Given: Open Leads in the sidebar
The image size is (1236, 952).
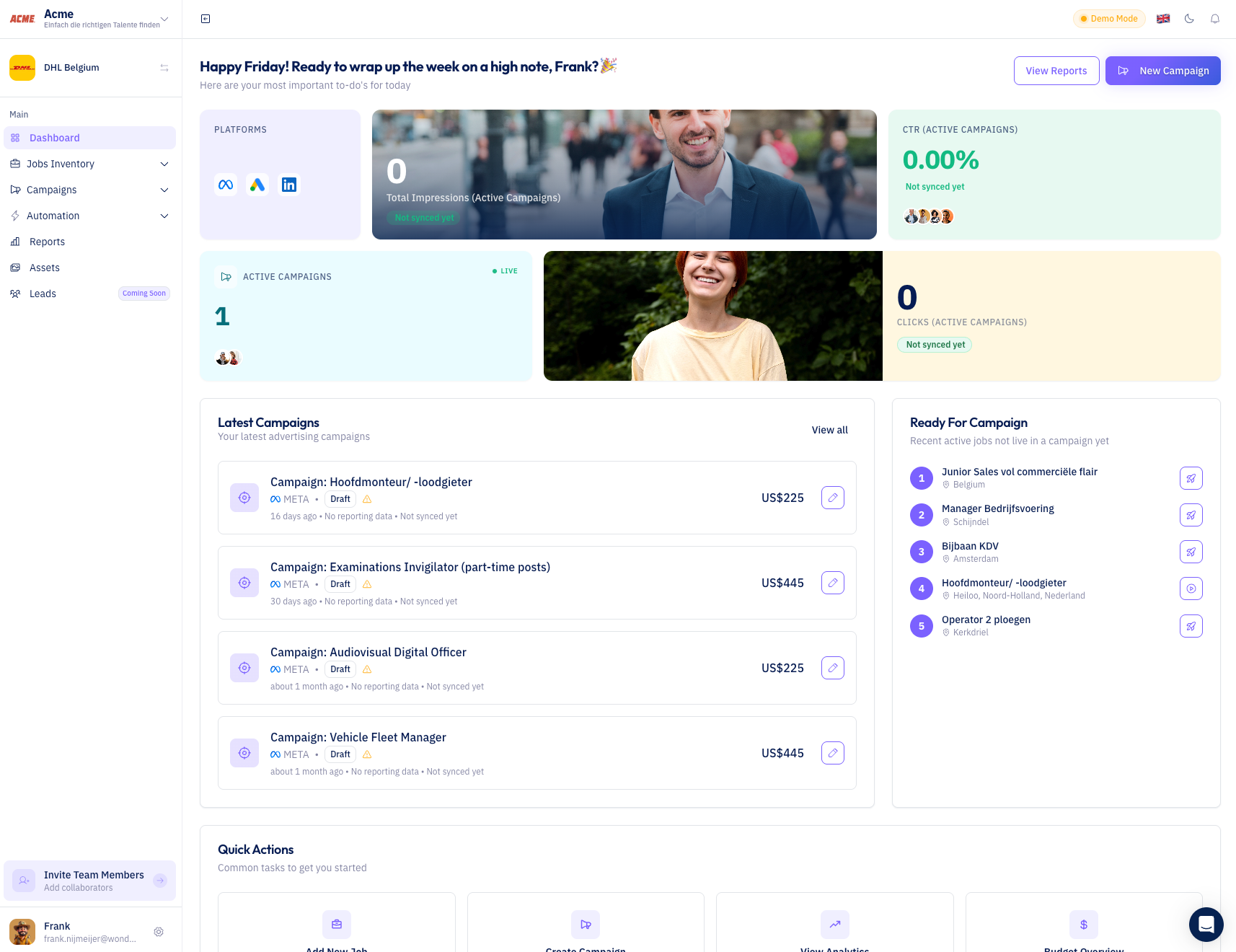Looking at the screenshot, I should [x=89, y=294].
